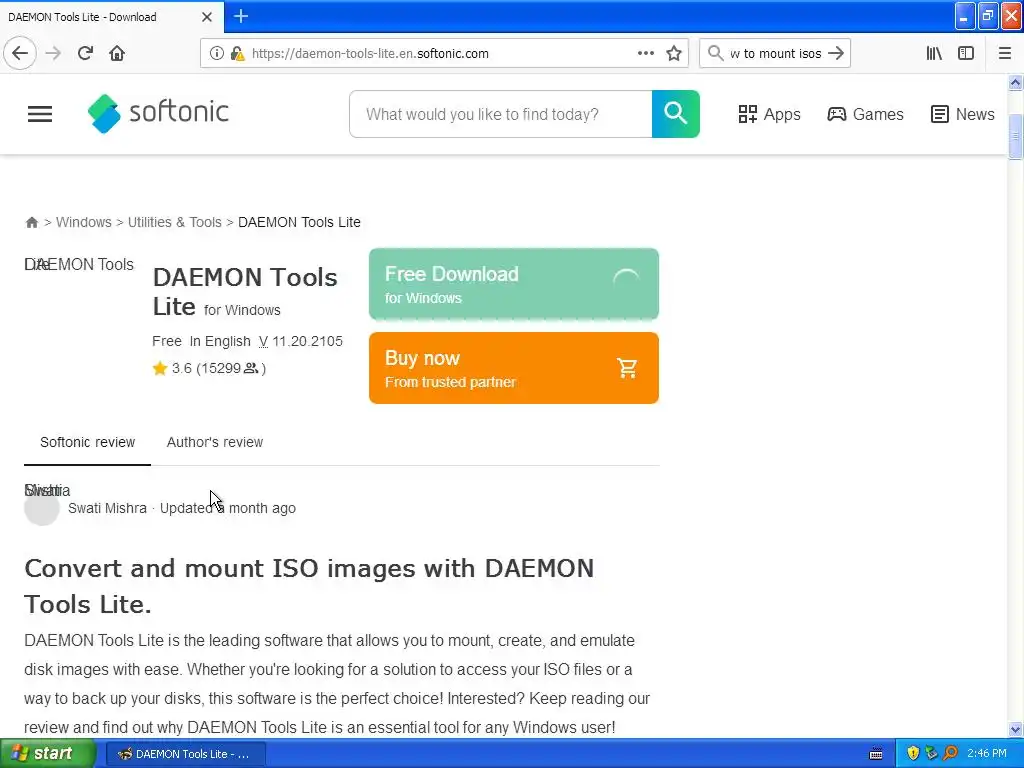
Task: Click the tray keyboard icon
Action: [x=876, y=754]
